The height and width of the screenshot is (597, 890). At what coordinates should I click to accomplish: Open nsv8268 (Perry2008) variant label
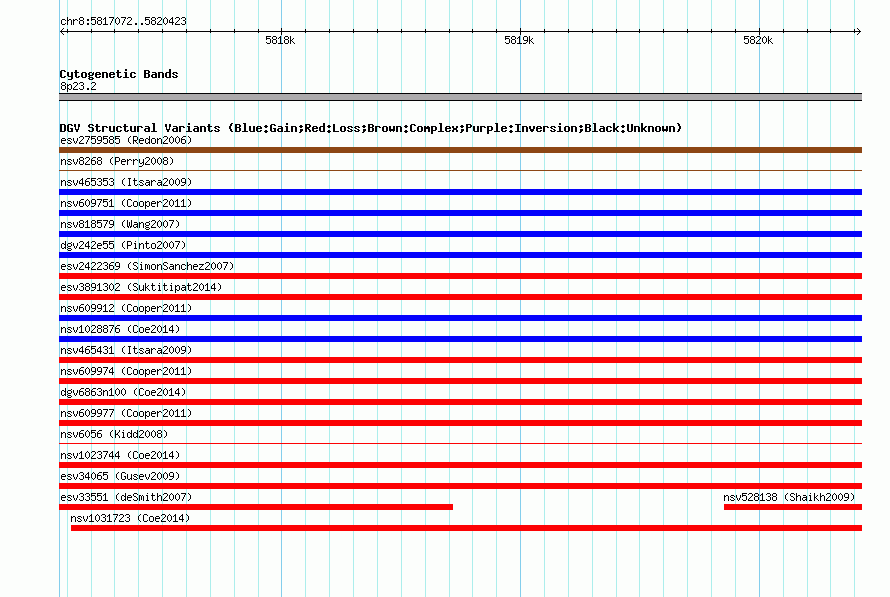pos(117,161)
